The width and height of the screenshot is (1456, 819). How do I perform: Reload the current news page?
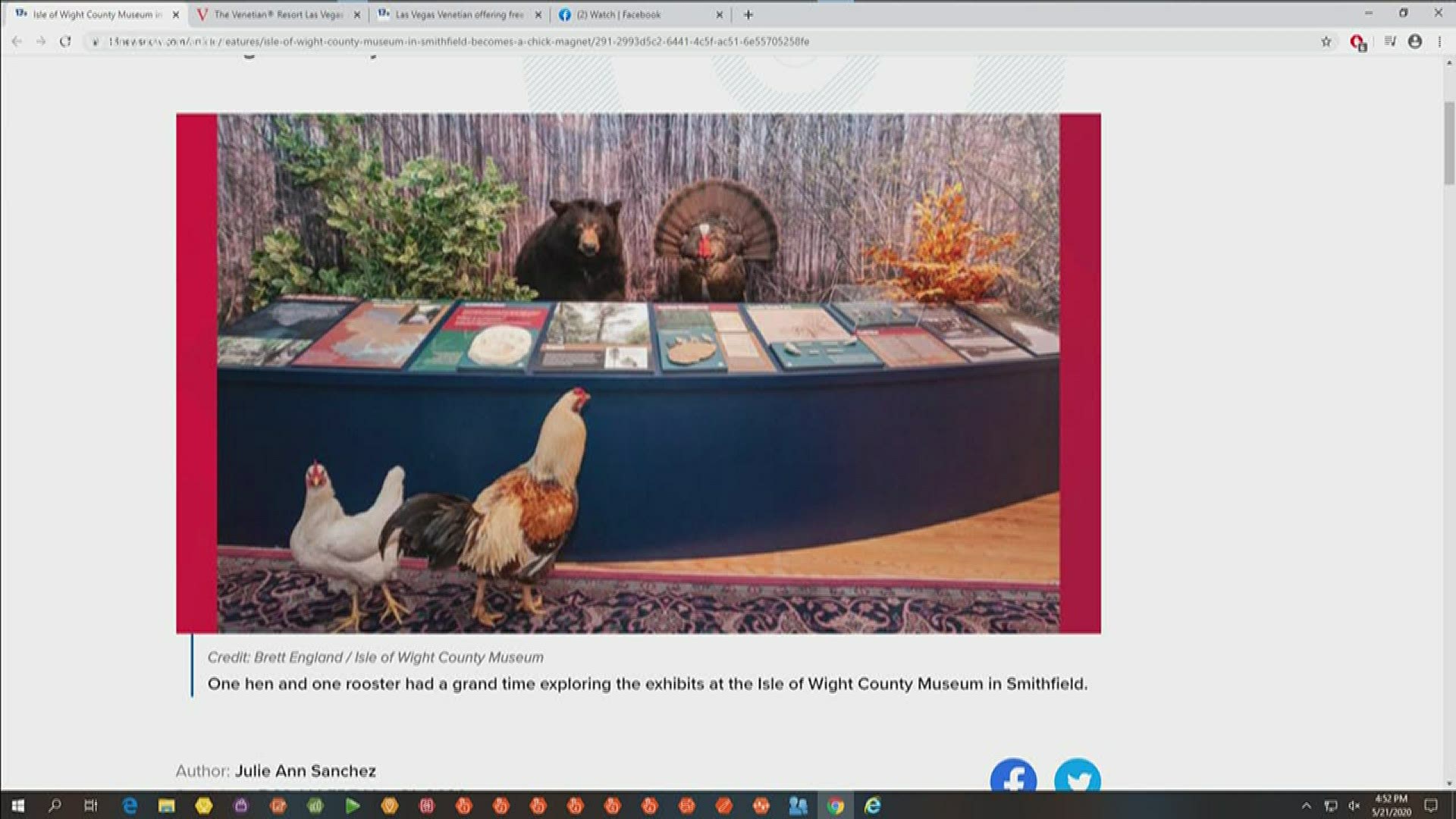65,42
